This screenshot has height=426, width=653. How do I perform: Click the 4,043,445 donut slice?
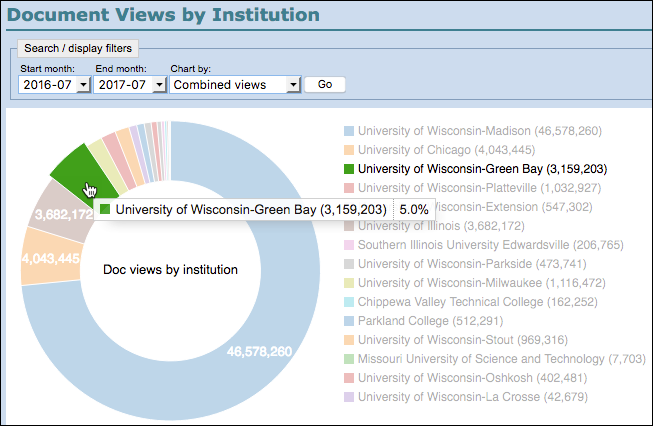(51, 258)
